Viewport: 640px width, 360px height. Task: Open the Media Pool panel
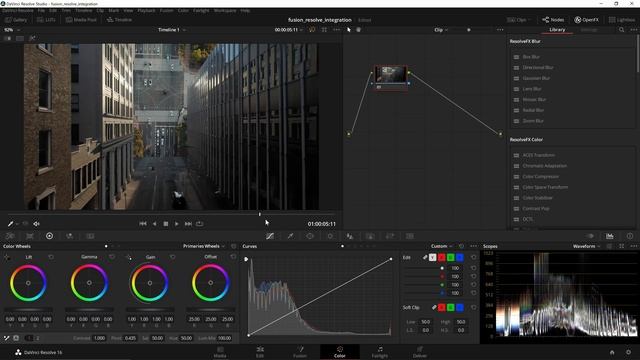tap(81, 20)
